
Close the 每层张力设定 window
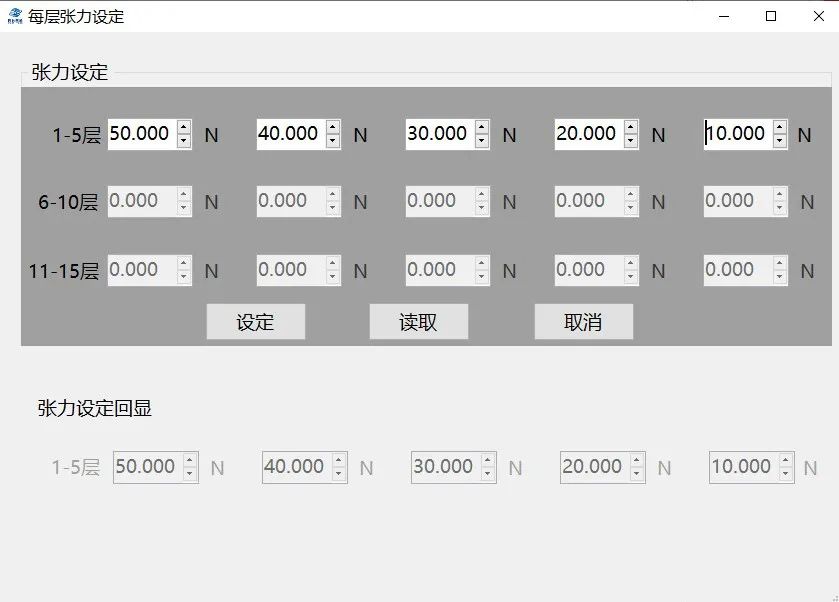click(819, 17)
